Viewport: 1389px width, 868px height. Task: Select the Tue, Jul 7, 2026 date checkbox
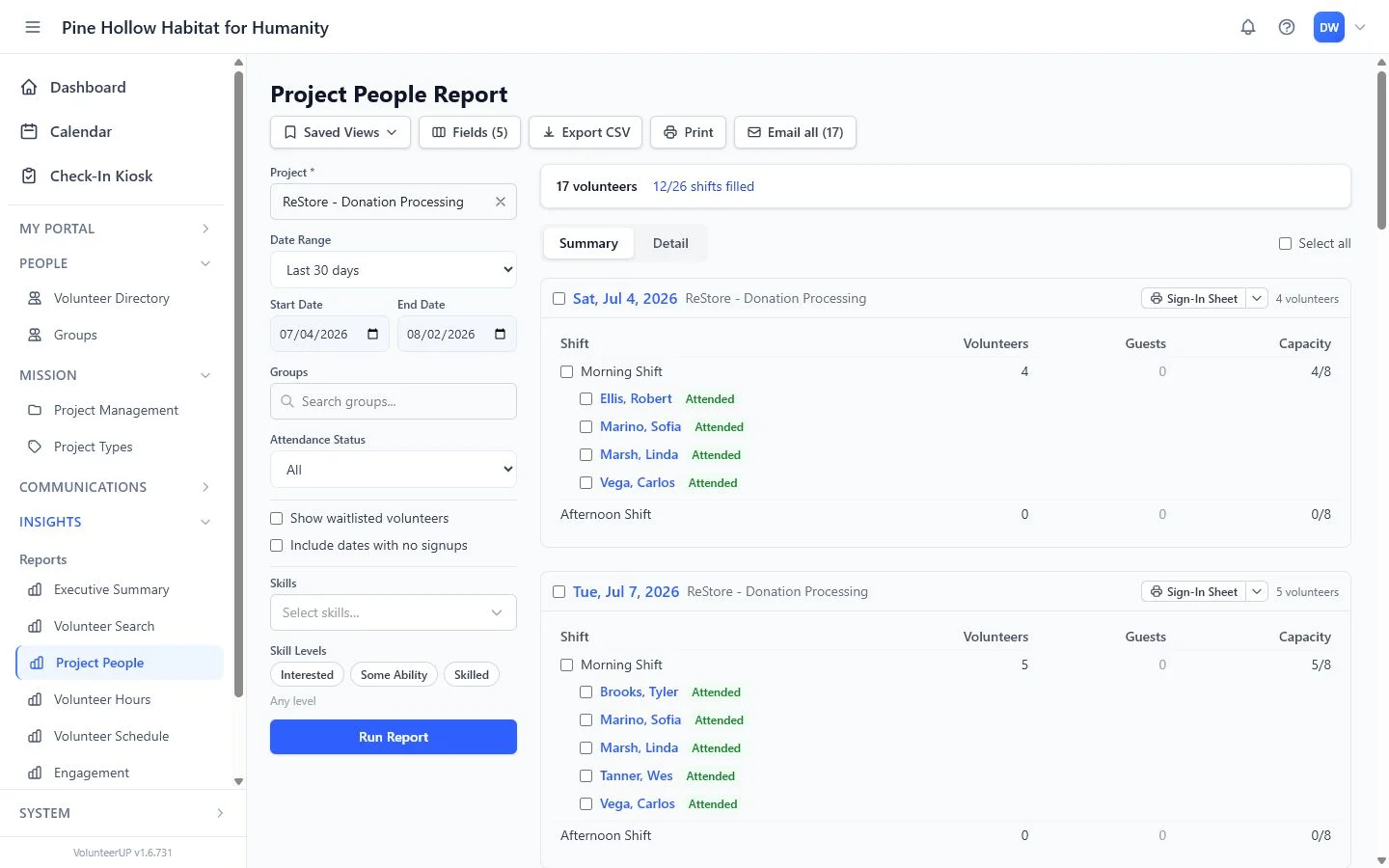pyautogui.click(x=558, y=591)
